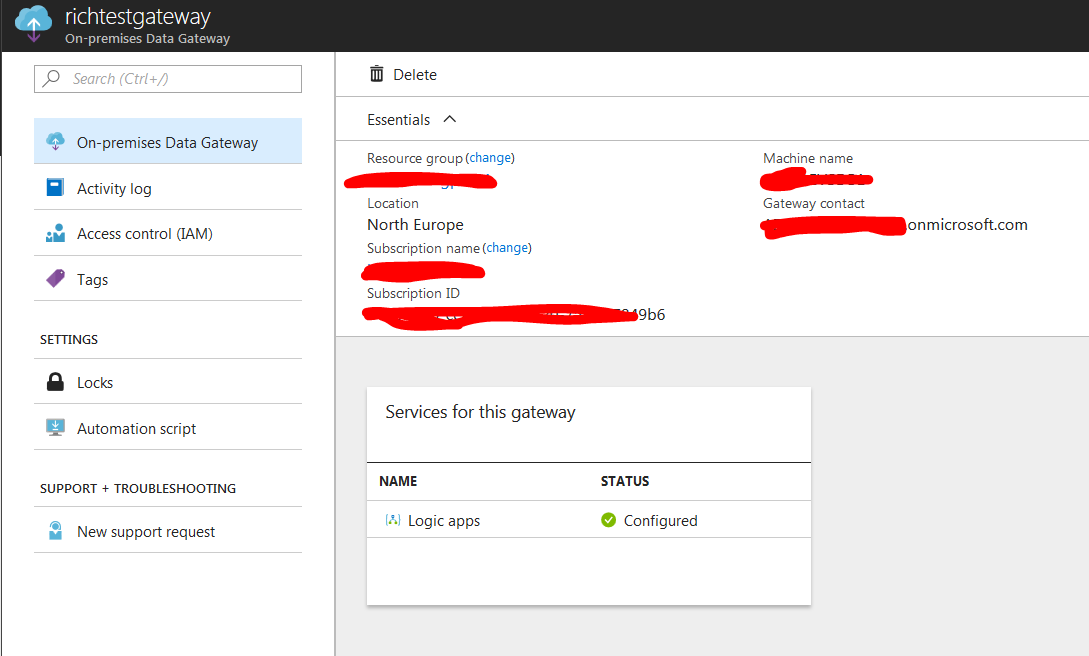
Task: Open the Locks settings item
Action: [x=168, y=382]
